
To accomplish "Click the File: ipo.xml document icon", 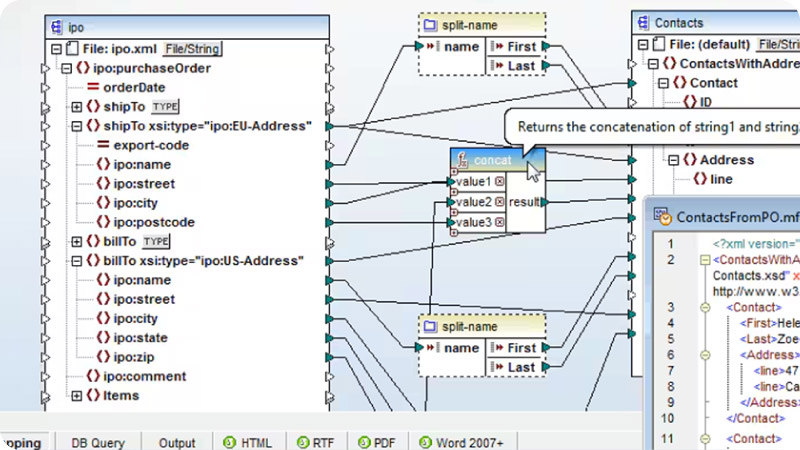I will click(x=72, y=48).
